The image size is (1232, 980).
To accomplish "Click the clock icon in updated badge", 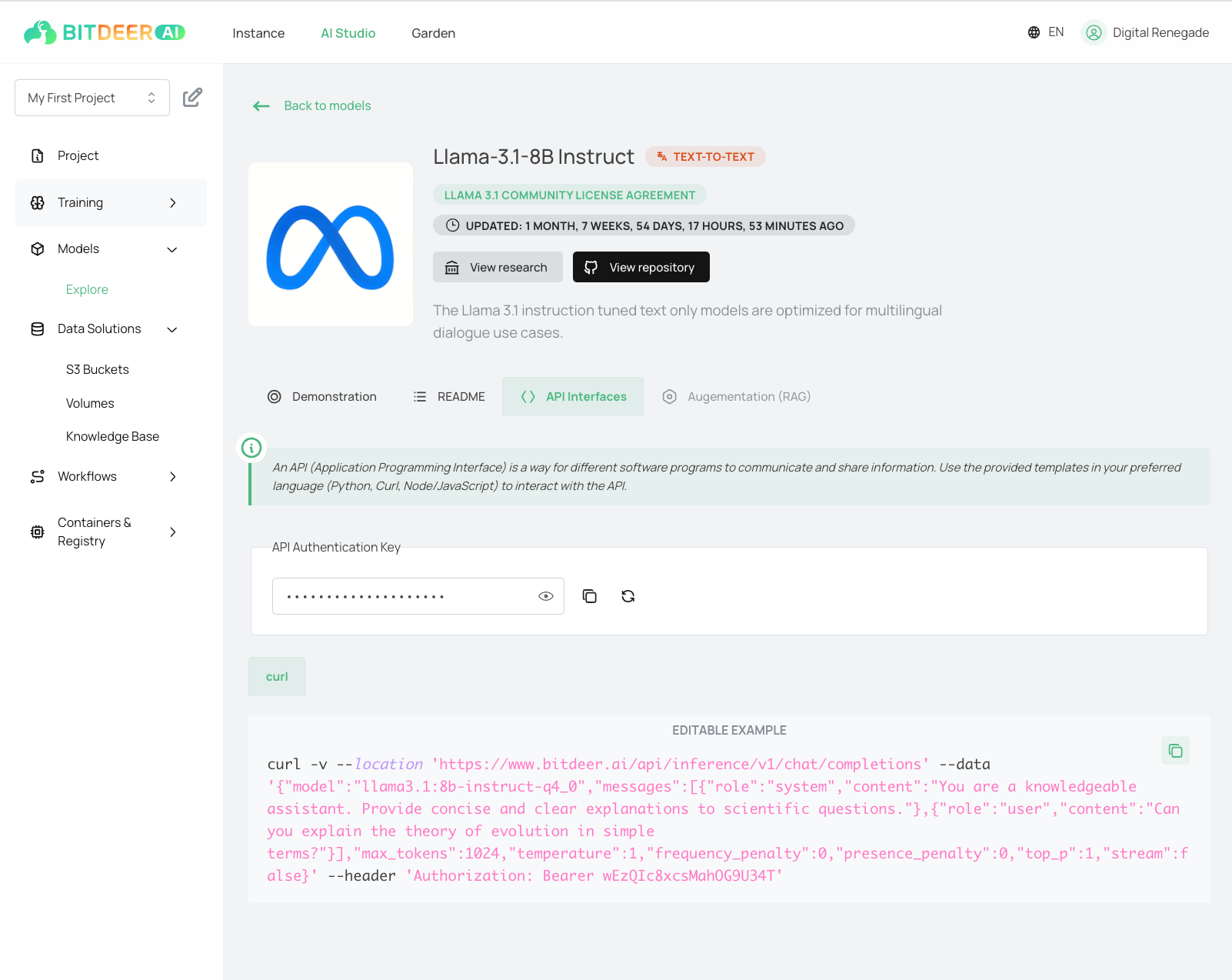I will click(x=453, y=225).
